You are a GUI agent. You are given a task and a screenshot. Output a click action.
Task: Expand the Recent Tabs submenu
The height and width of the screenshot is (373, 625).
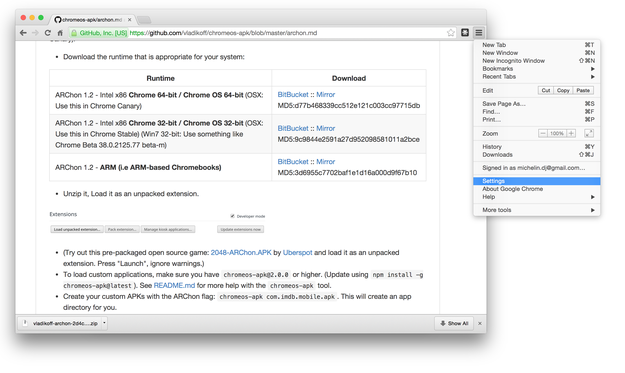537,77
